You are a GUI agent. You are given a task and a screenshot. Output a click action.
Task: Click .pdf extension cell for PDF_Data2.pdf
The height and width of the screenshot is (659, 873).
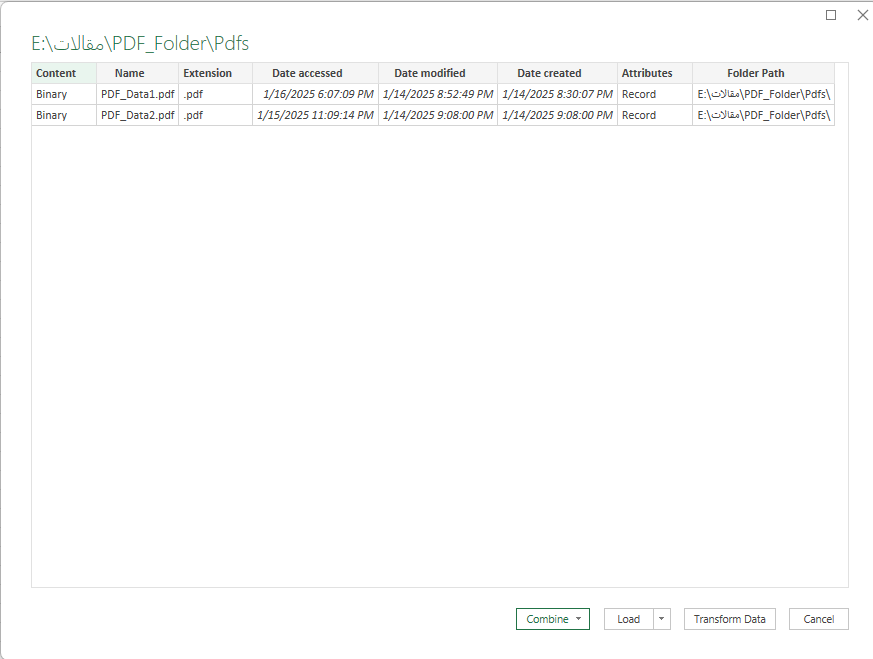click(x=215, y=115)
